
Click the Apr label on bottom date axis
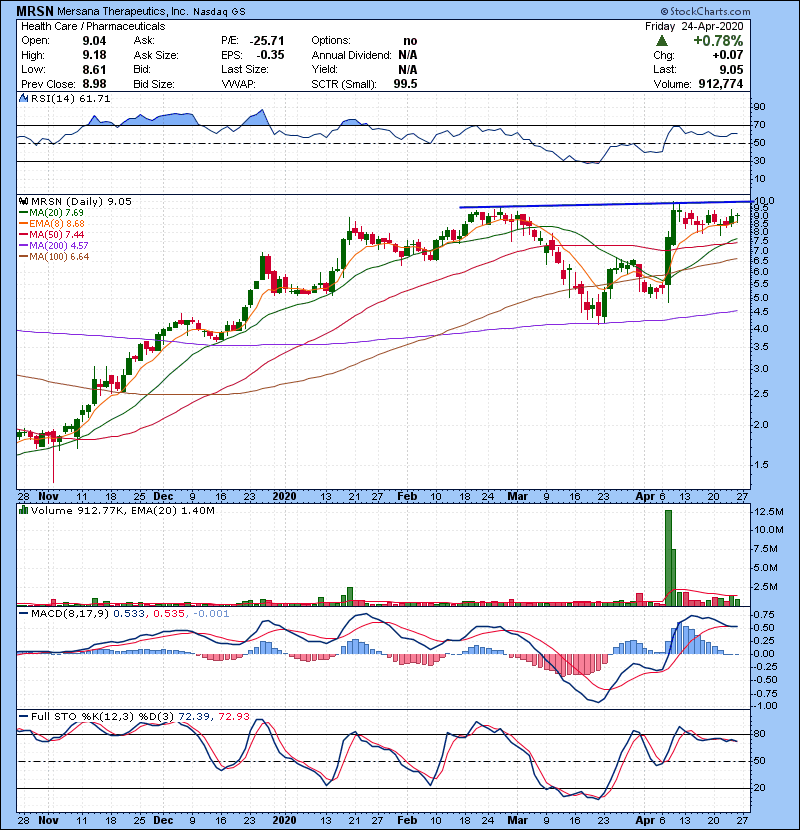pyautogui.click(x=645, y=820)
